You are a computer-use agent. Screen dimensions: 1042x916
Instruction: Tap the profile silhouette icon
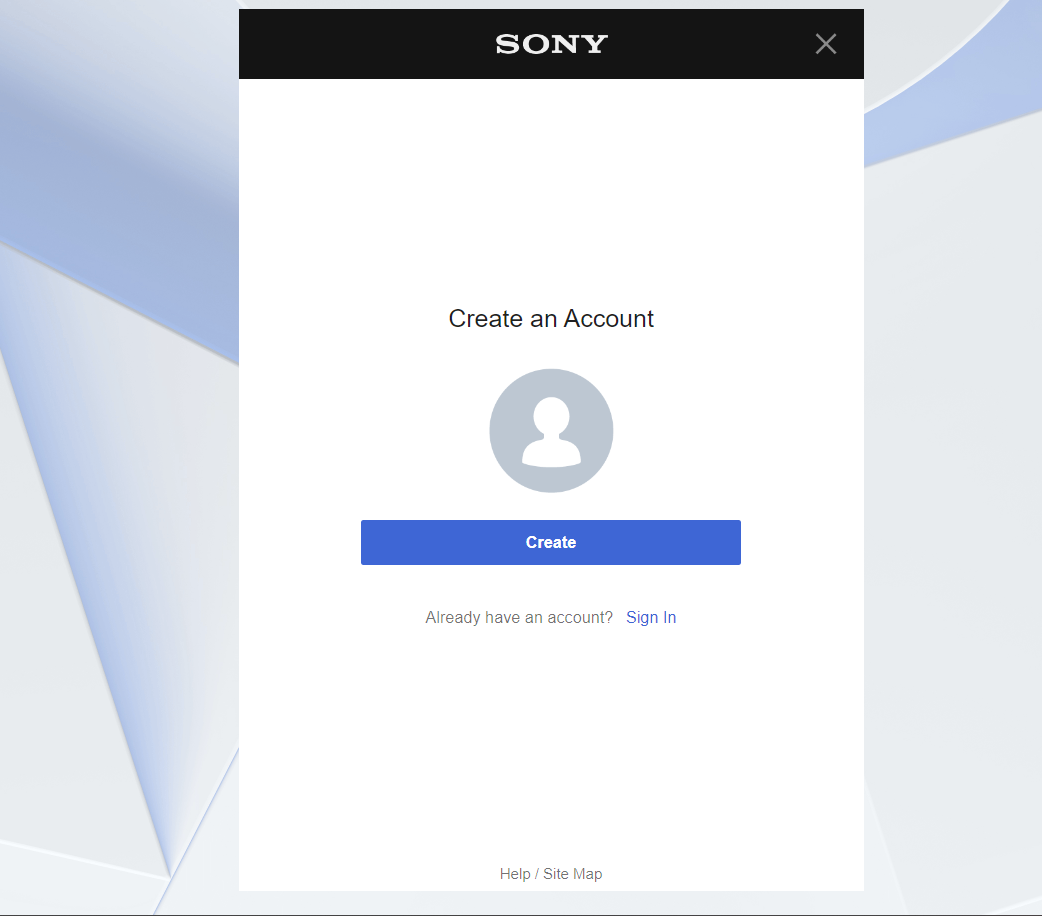(x=551, y=430)
